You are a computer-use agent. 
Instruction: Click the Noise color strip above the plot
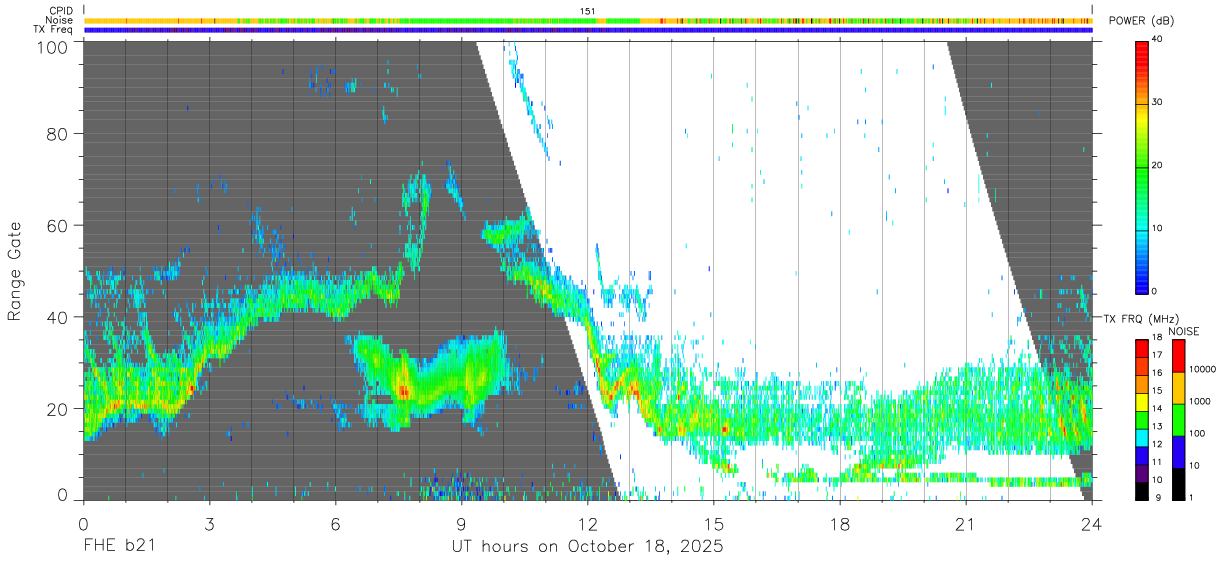coord(588,20)
